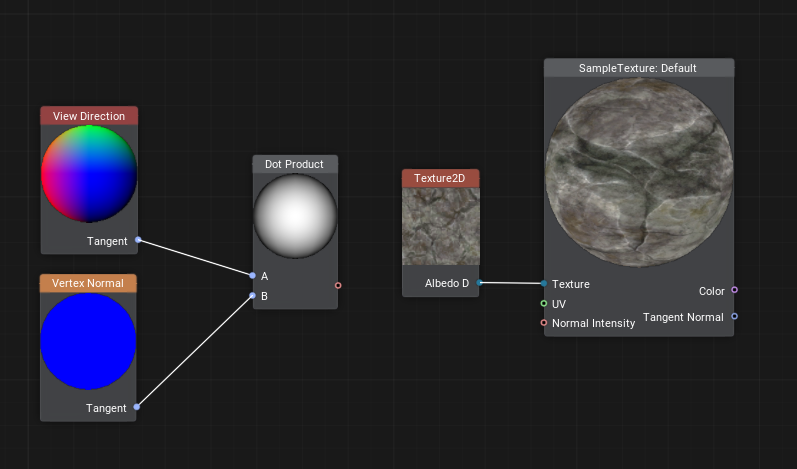Select the Dot Product node header

point(295,164)
